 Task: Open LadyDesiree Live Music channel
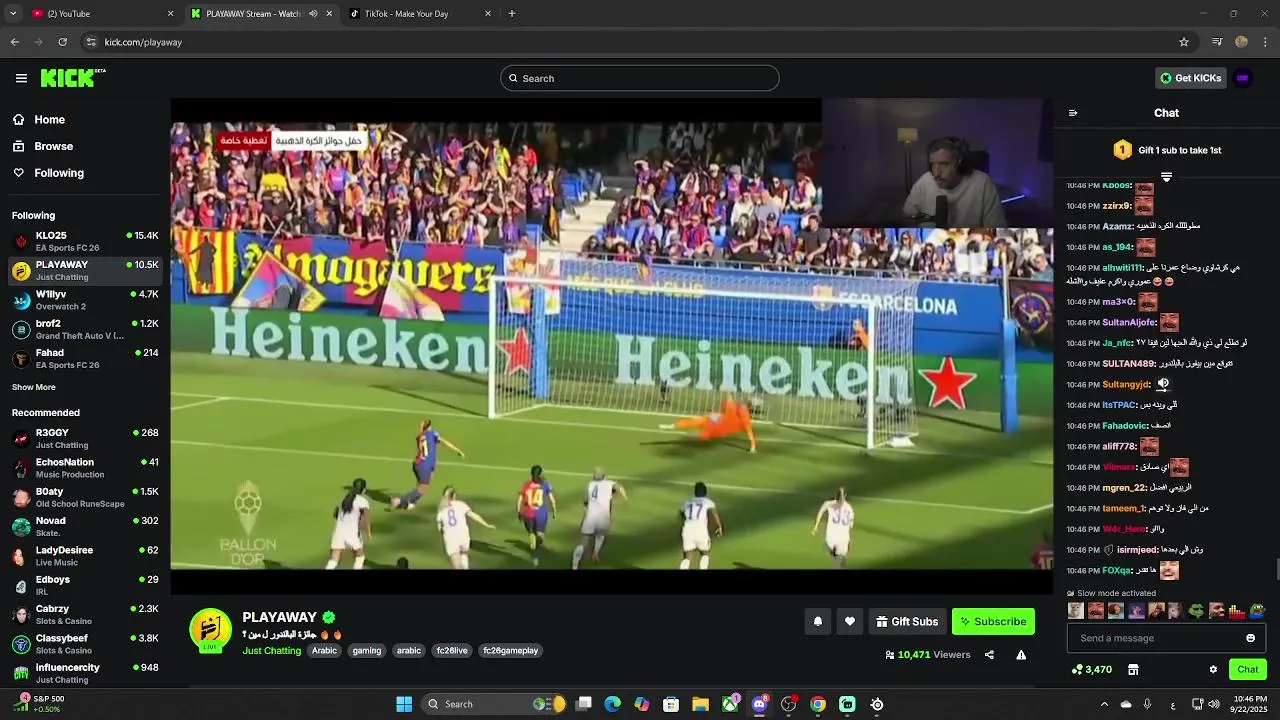[85, 556]
